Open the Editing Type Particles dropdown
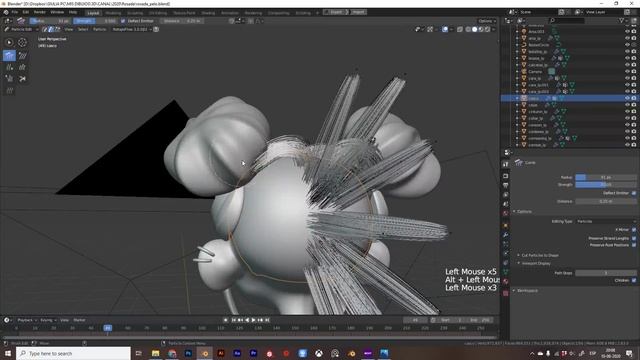Screen dimensions: 640x360 click(606, 221)
